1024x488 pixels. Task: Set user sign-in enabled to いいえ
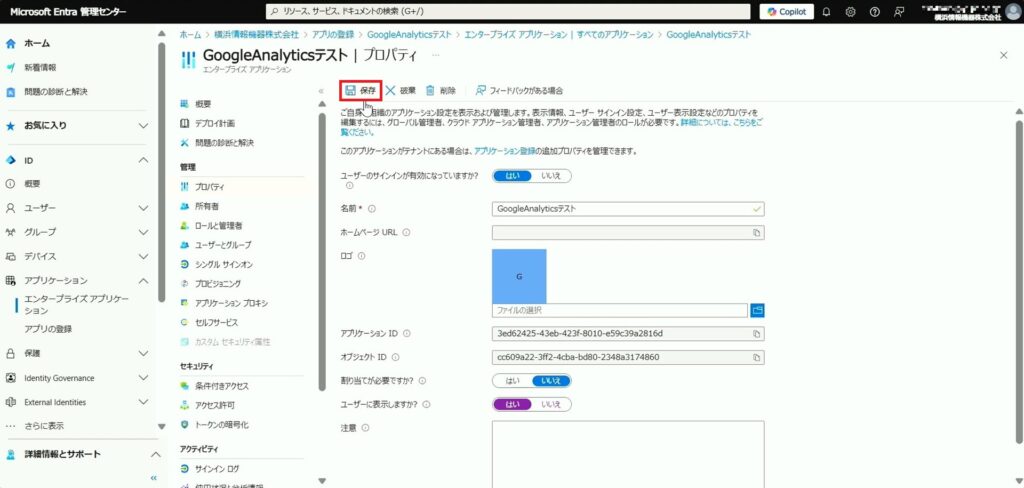click(x=551, y=176)
